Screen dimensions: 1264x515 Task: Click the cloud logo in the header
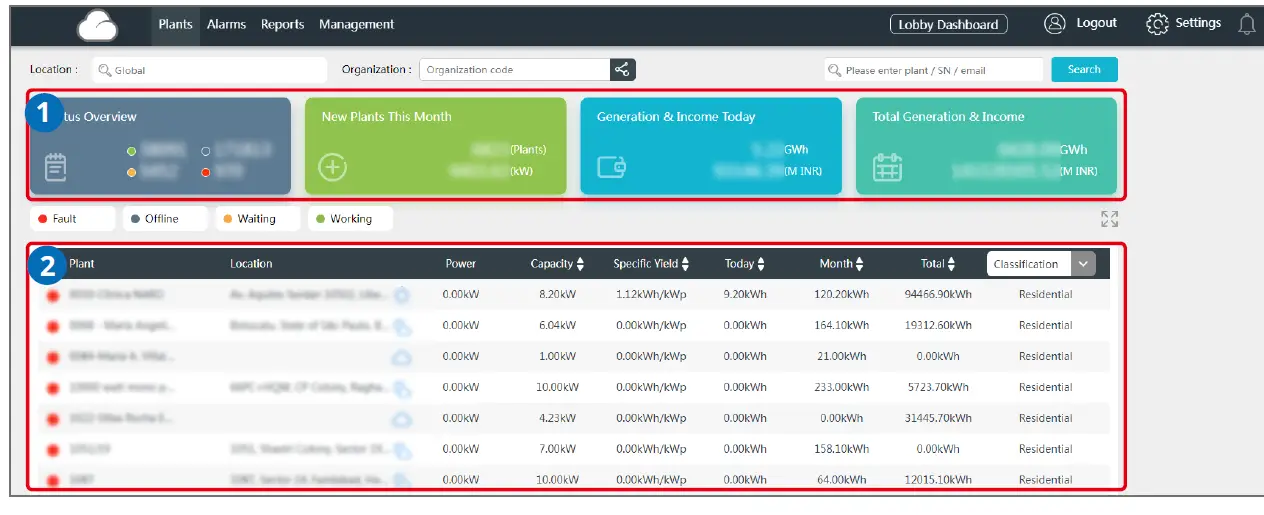tap(97, 25)
